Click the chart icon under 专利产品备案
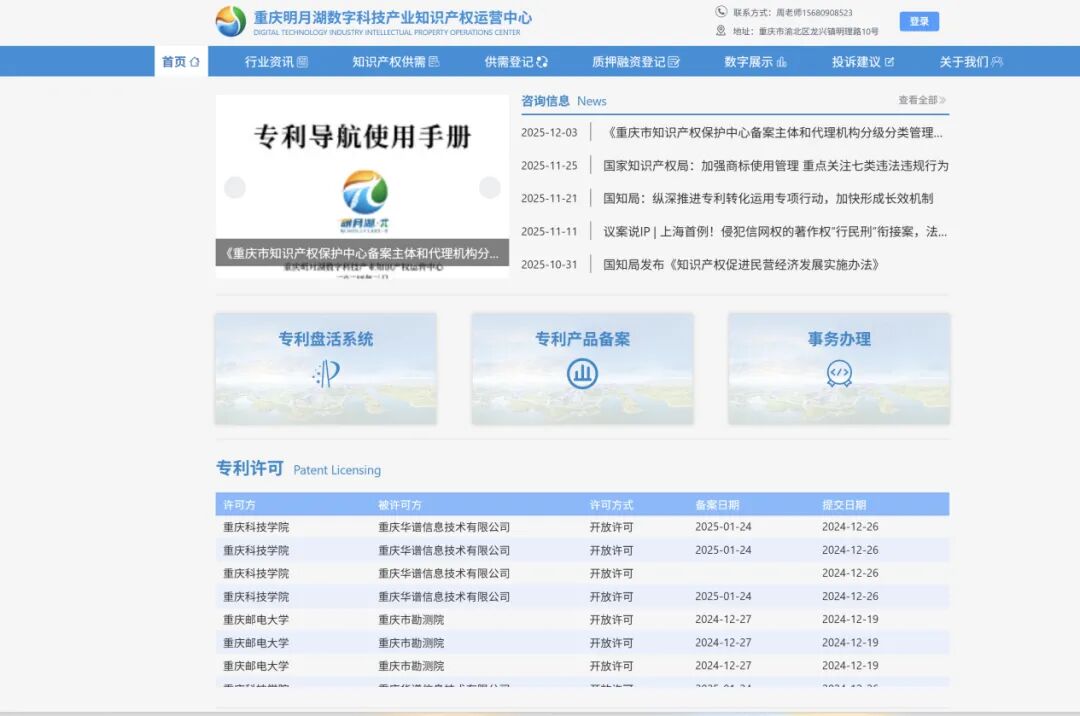Image resolution: width=1080 pixels, height=716 pixels. pyautogui.click(x=583, y=372)
